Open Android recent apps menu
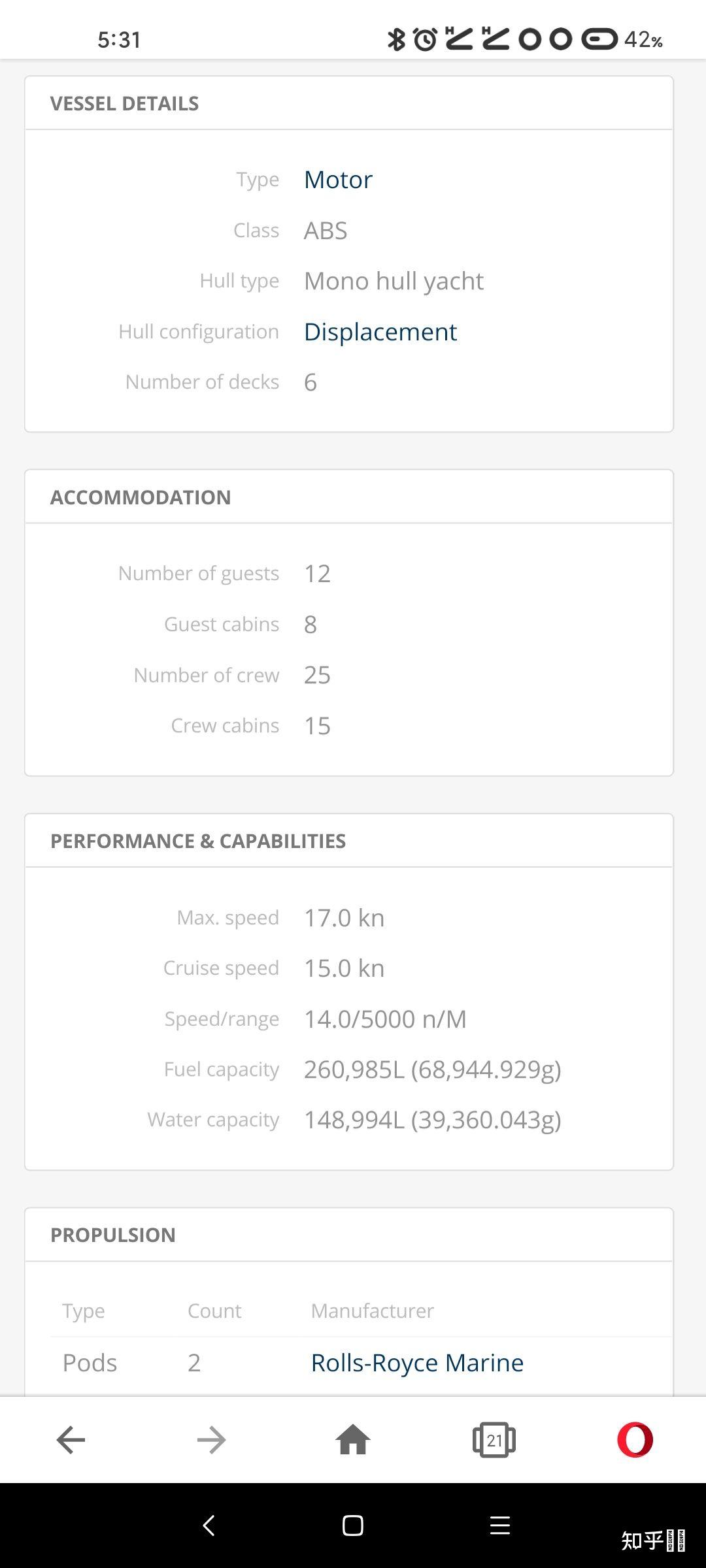The width and height of the screenshot is (706, 1568). (499, 1526)
